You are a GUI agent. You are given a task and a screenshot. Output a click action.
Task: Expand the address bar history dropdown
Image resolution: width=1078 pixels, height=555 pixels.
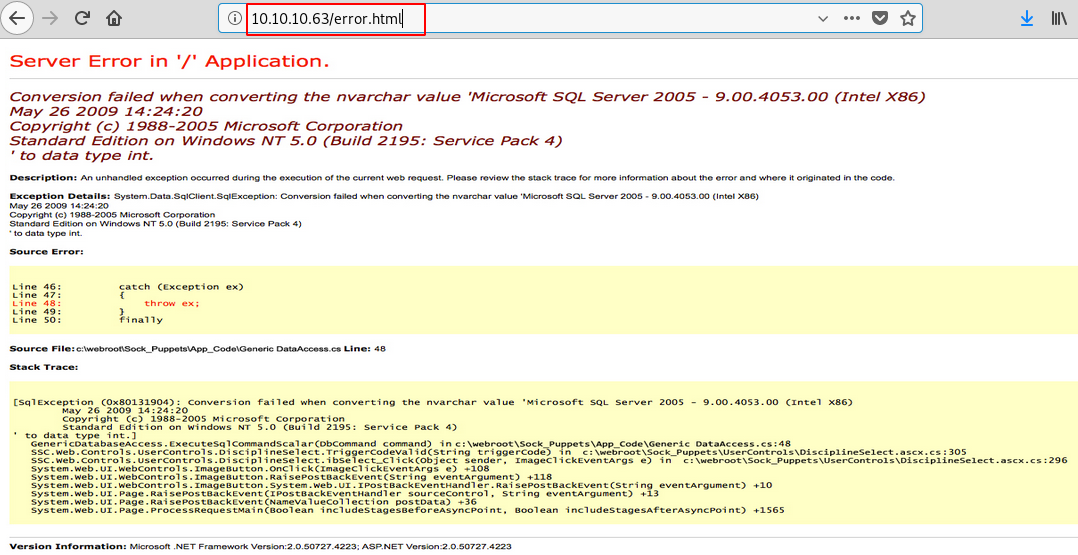point(822,19)
